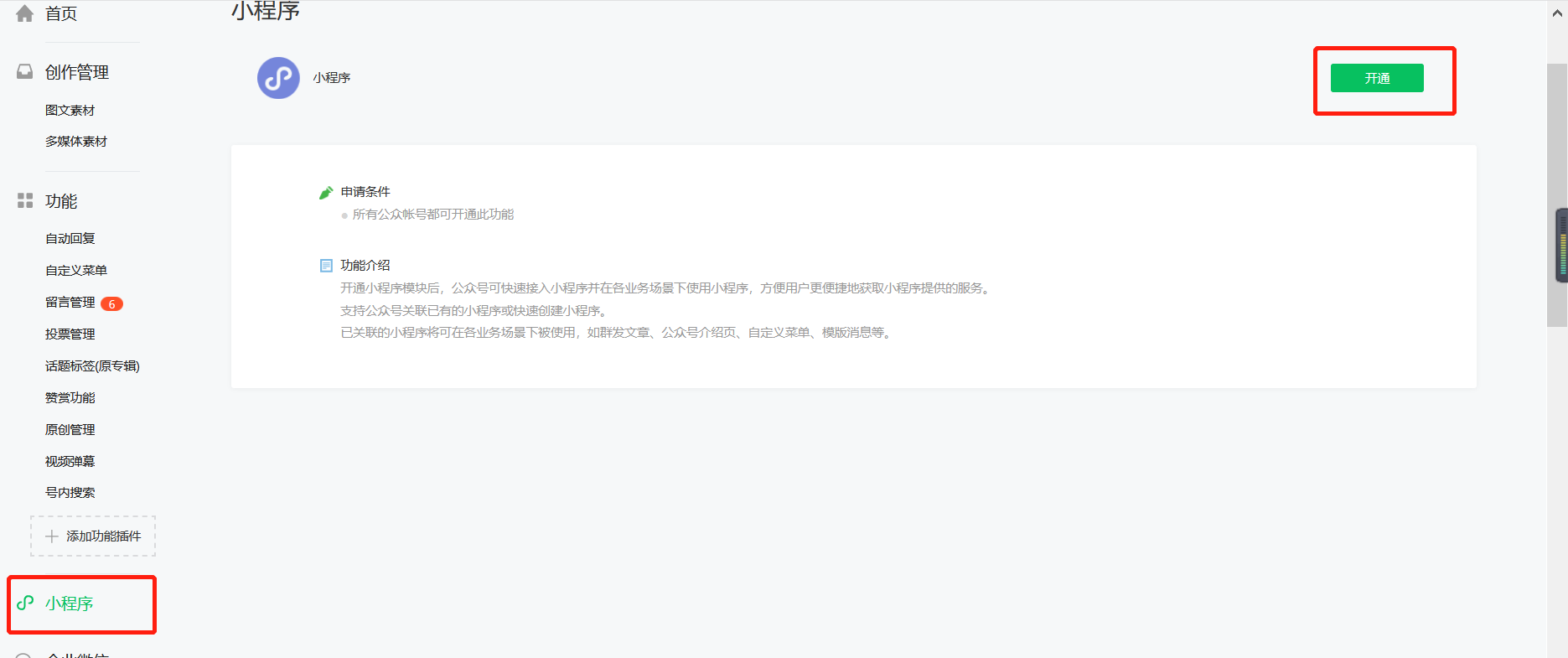Open 自动回复 settings
Screen dimensions: 1568x658
pyautogui.click(x=70, y=239)
